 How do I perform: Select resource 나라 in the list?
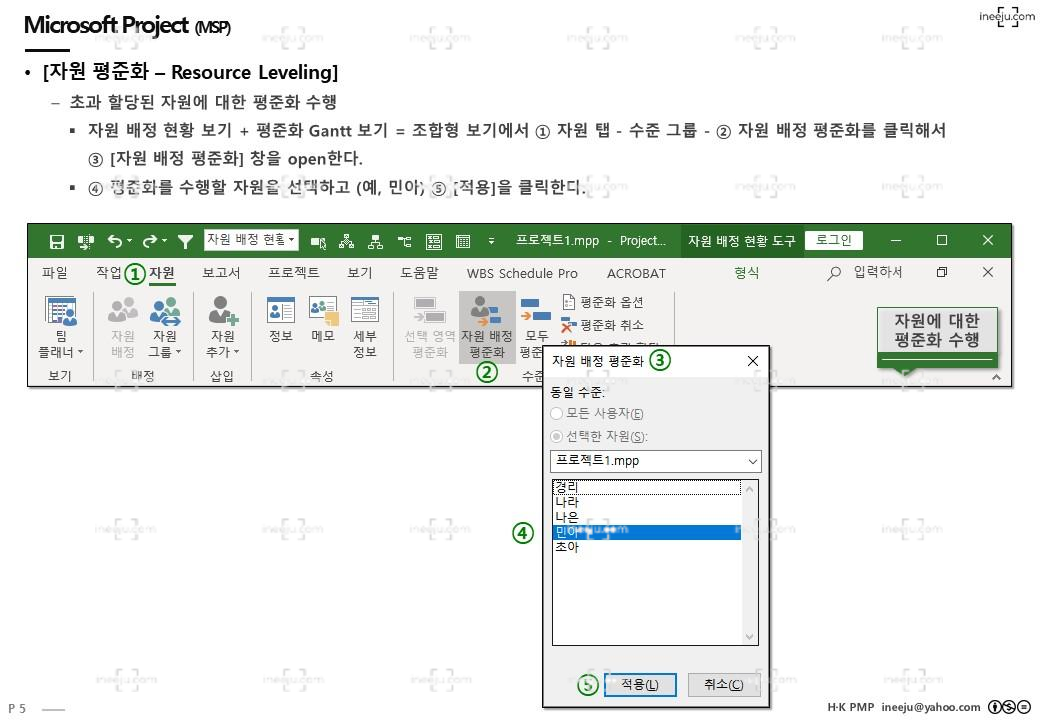click(647, 502)
